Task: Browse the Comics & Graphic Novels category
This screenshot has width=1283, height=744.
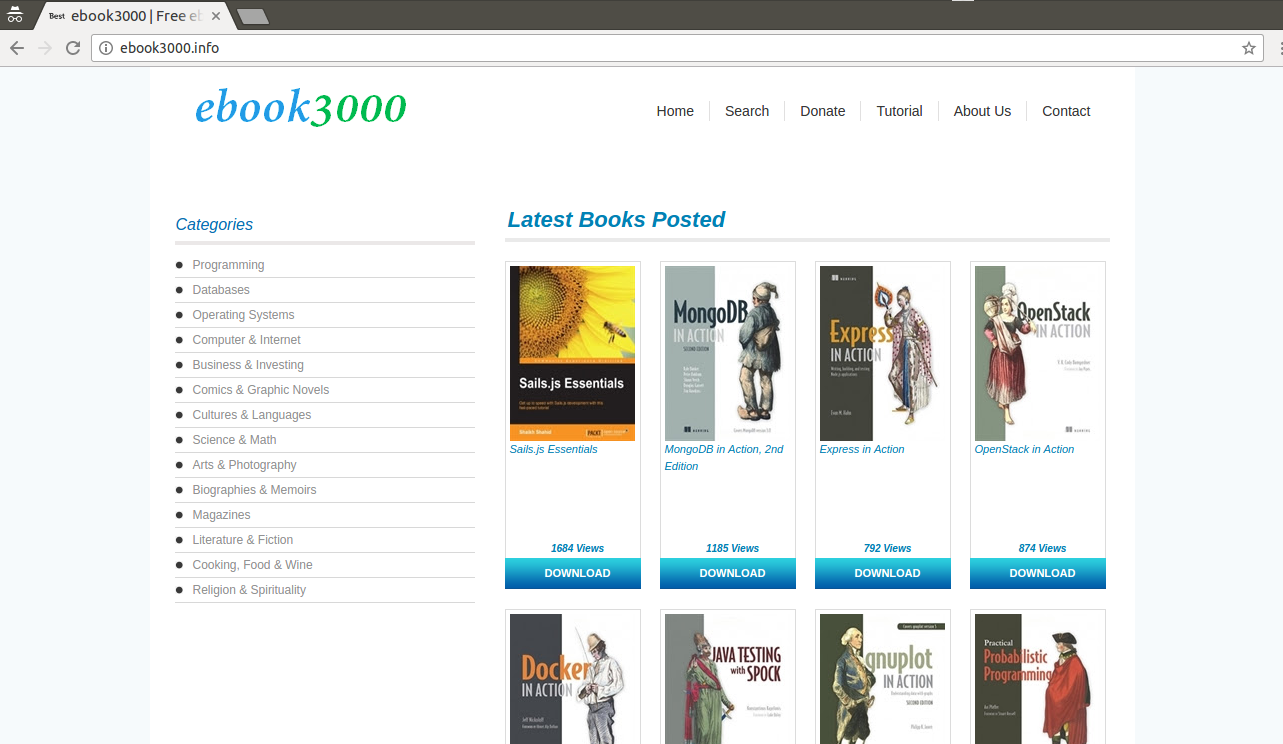Action: click(x=260, y=390)
